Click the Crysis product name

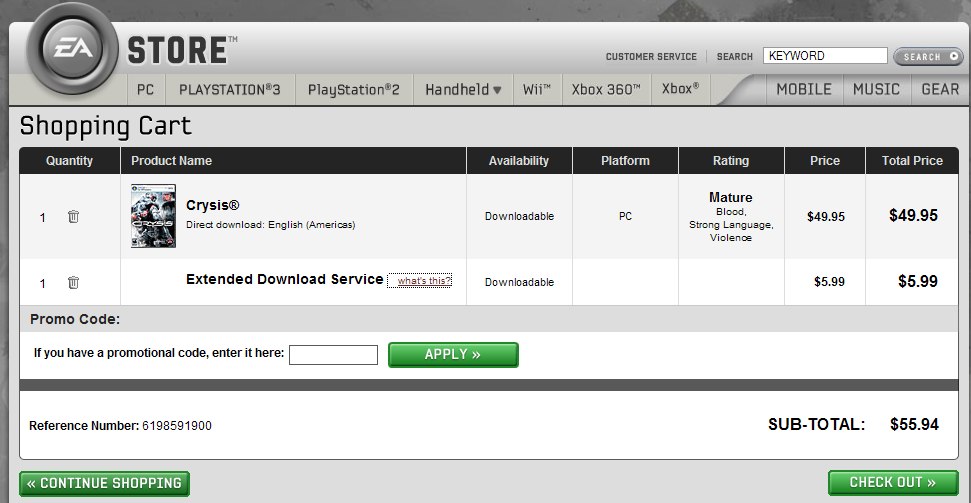(x=212, y=206)
